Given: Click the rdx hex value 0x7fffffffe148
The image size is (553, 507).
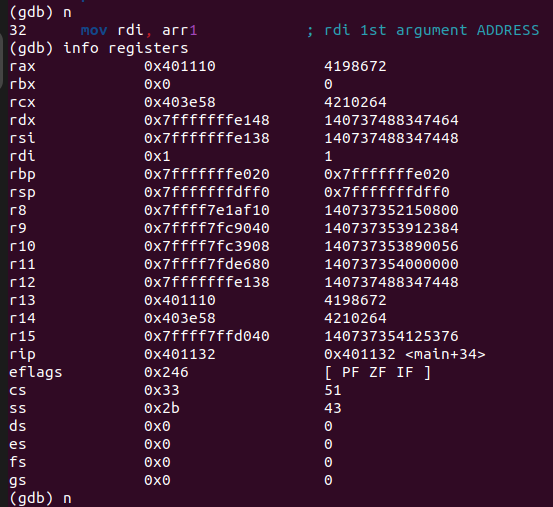Looking at the screenshot, I should coord(207,120).
